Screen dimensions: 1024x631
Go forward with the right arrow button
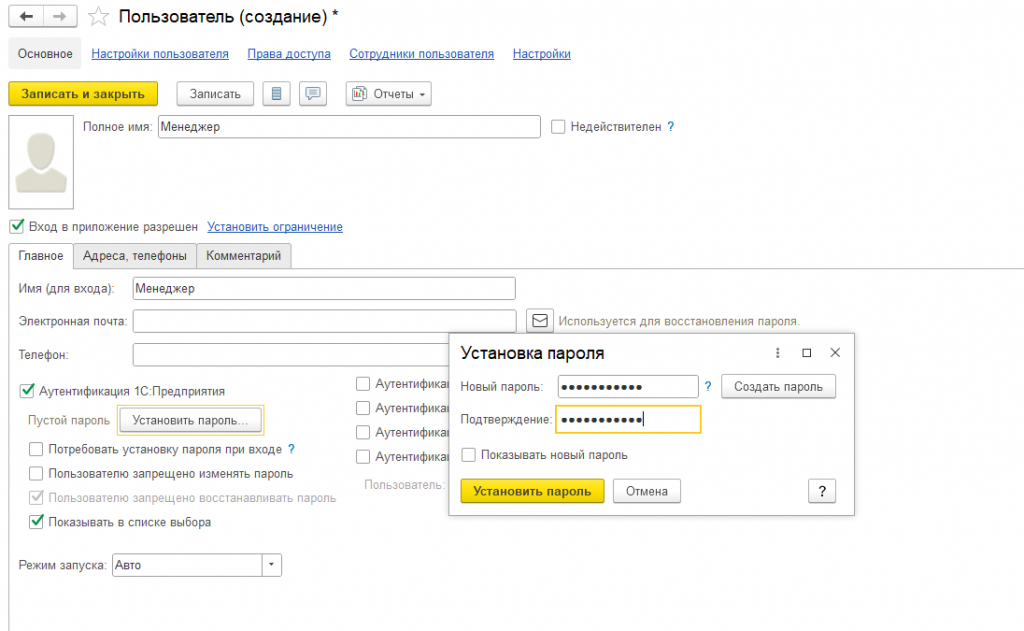coord(60,16)
